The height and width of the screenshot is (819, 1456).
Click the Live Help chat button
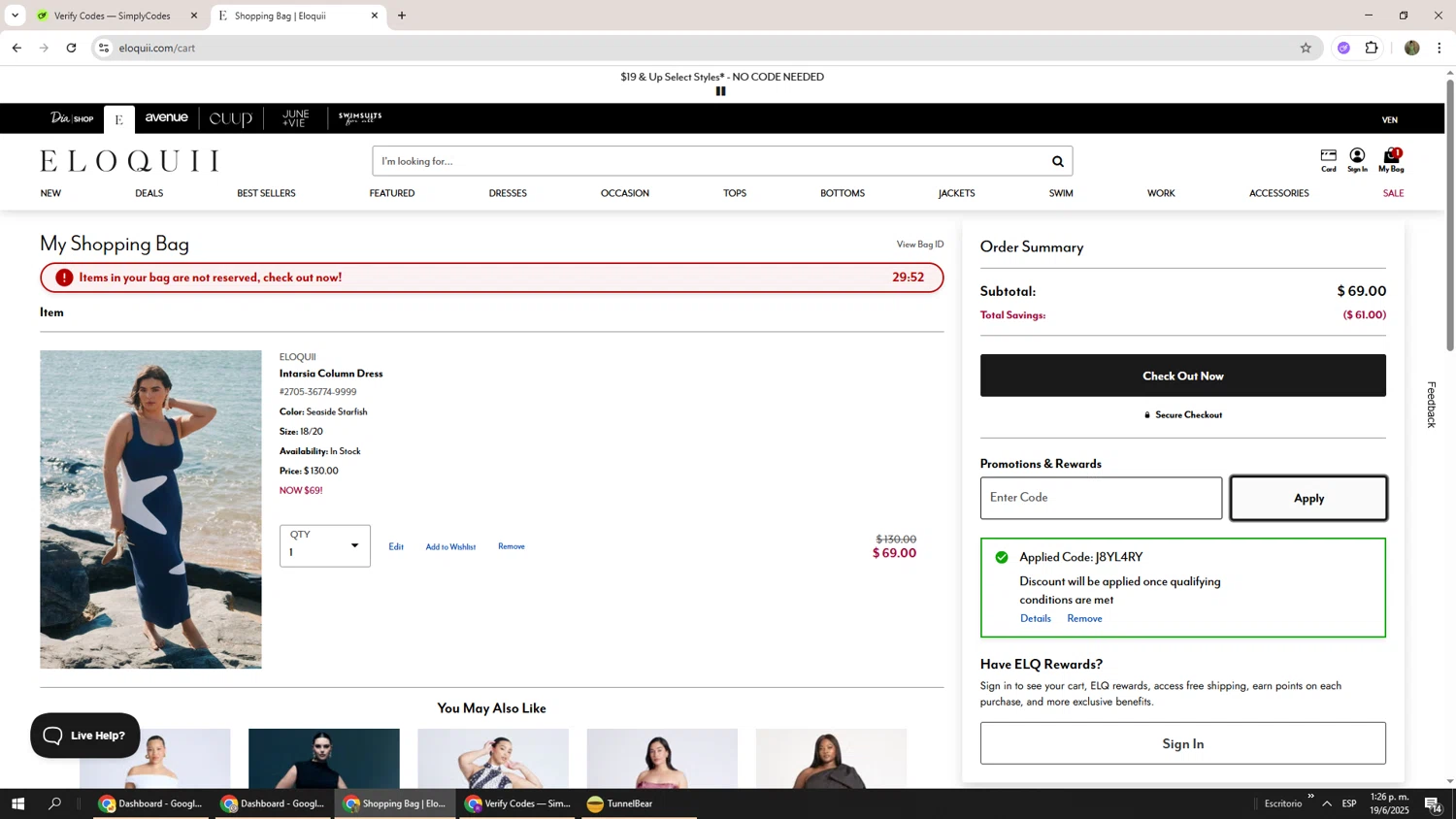click(85, 736)
